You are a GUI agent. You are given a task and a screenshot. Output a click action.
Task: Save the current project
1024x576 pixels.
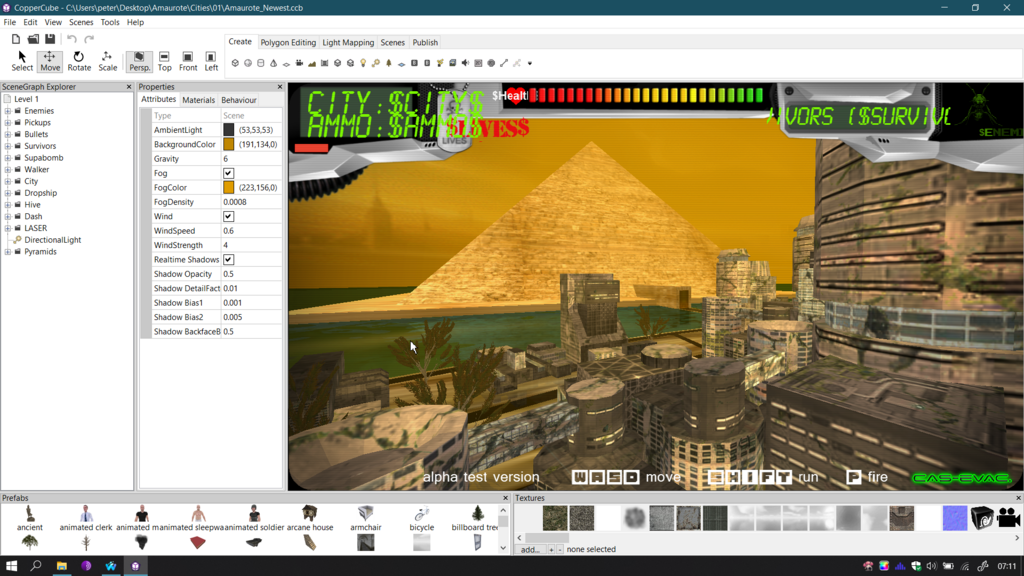tap(50, 39)
